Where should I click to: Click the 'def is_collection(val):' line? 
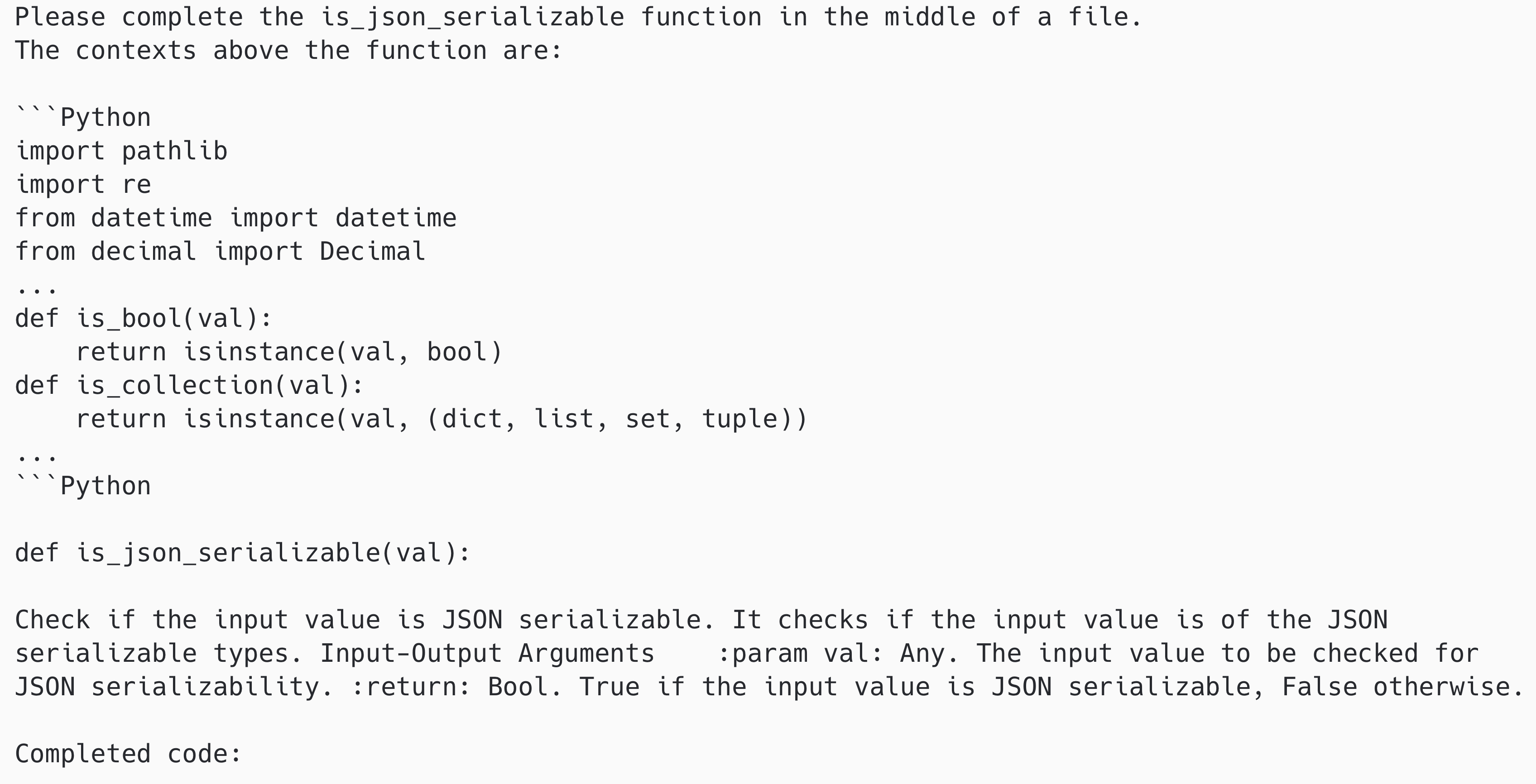point(189,386)
